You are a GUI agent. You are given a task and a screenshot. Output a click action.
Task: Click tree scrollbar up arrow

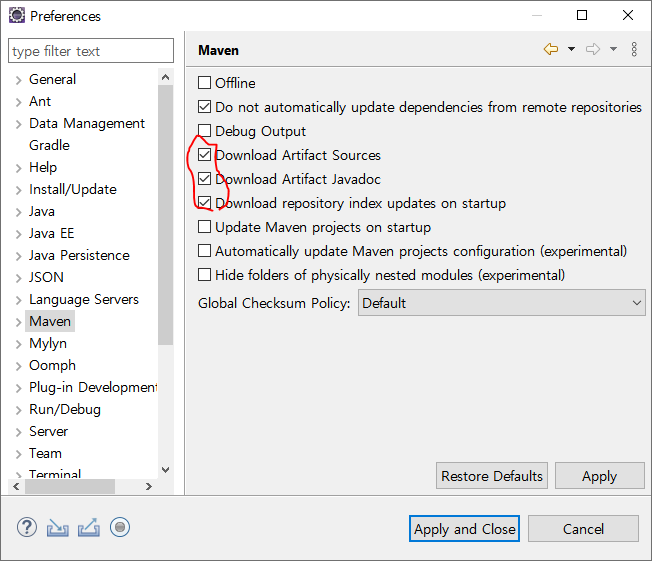click(165, 77)
